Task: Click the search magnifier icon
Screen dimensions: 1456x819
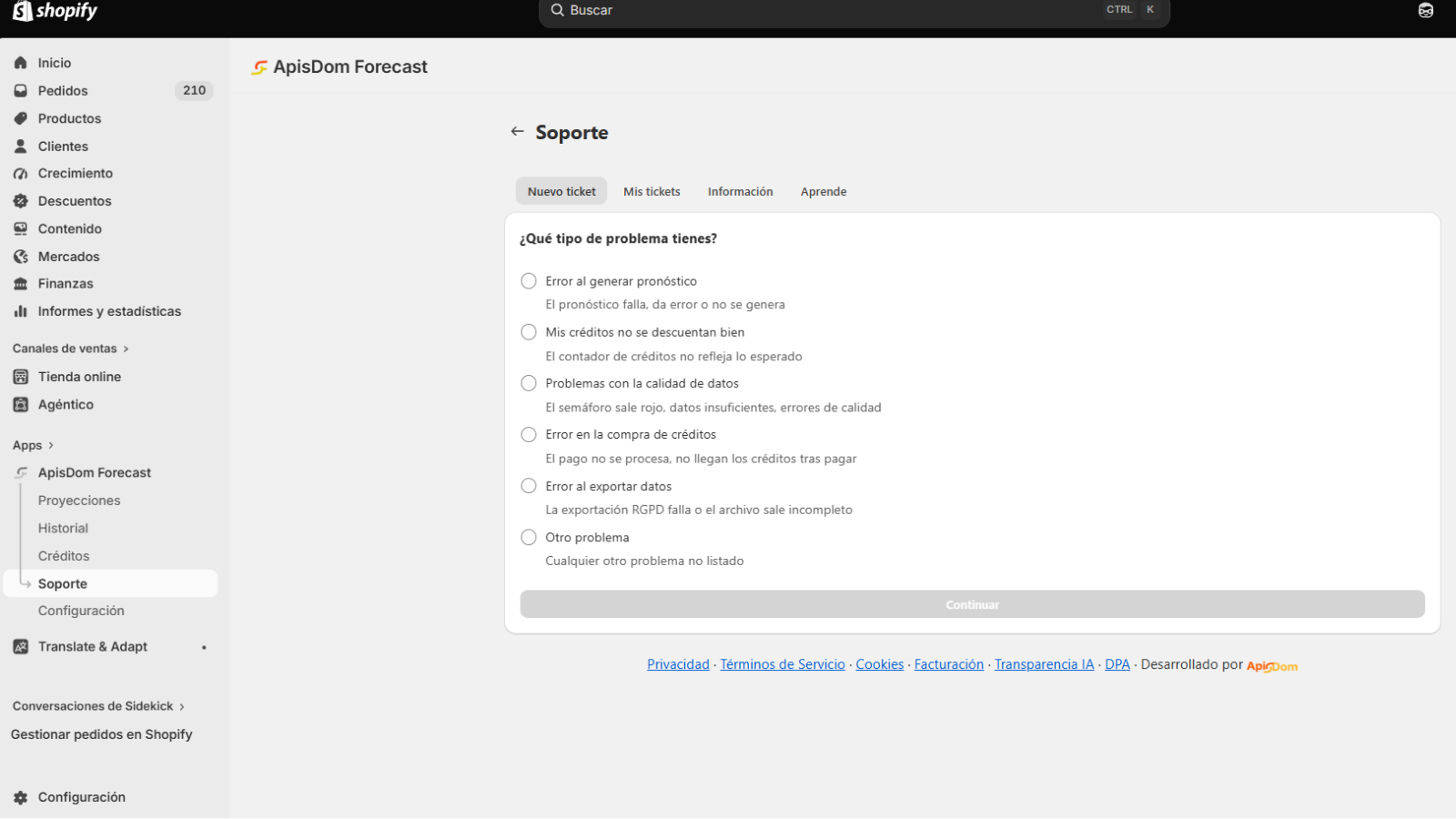Action: tap(558, 10)
